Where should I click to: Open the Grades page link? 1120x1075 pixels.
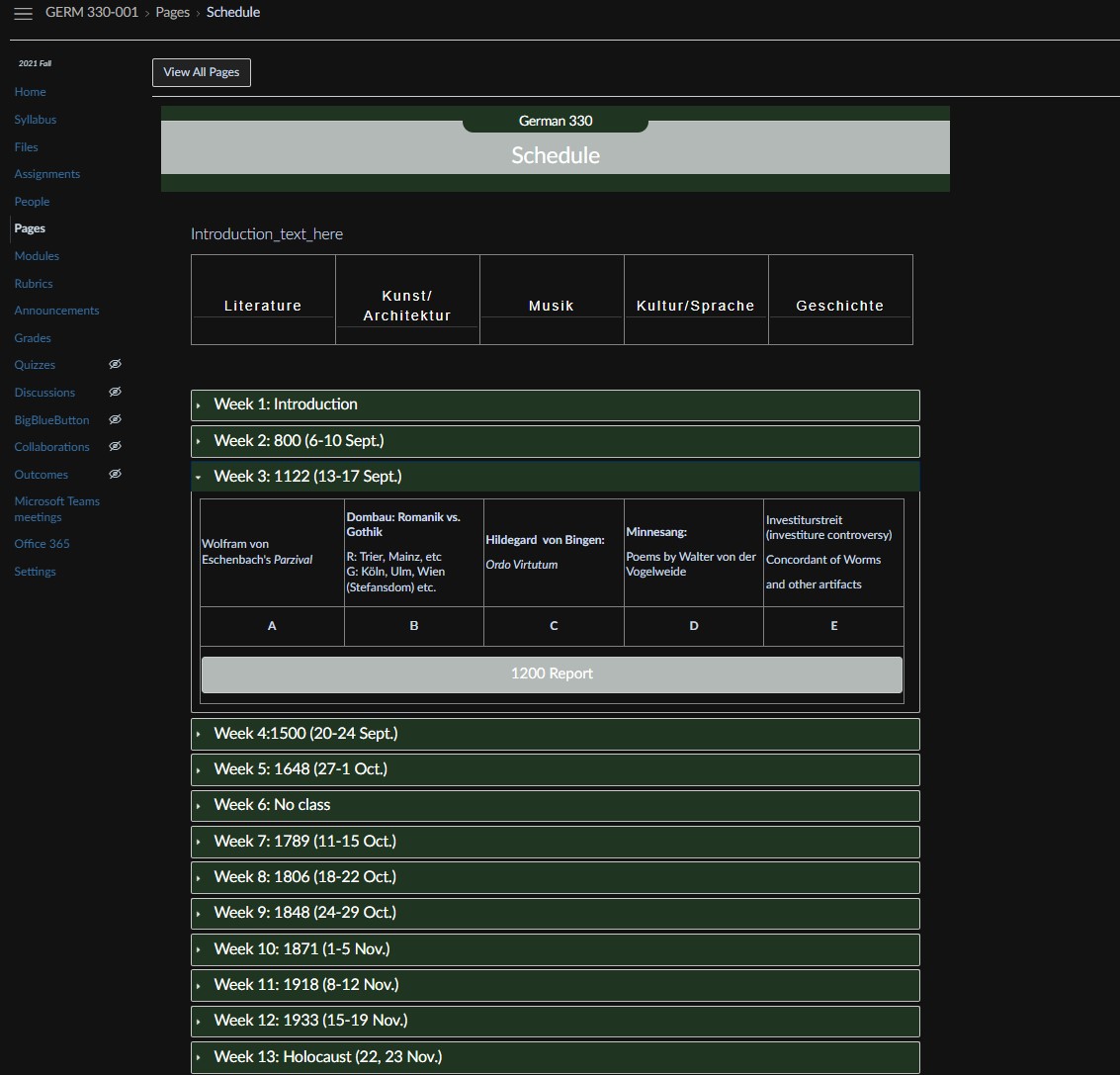click(33, 338)
